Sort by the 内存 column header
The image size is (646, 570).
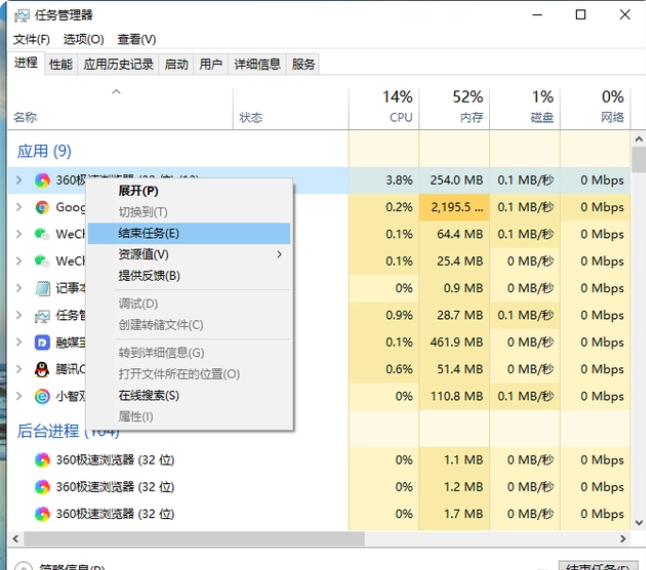point(454,108)
